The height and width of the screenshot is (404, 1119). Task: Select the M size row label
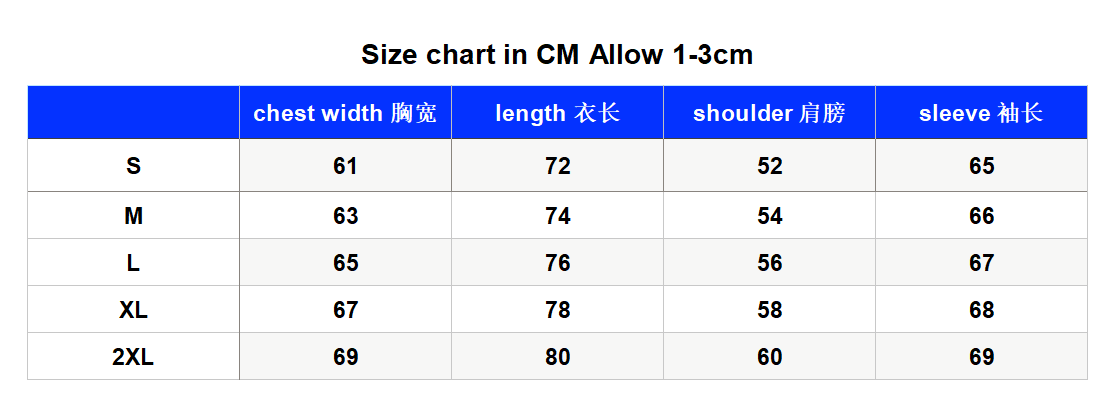[x=133, y=216]
